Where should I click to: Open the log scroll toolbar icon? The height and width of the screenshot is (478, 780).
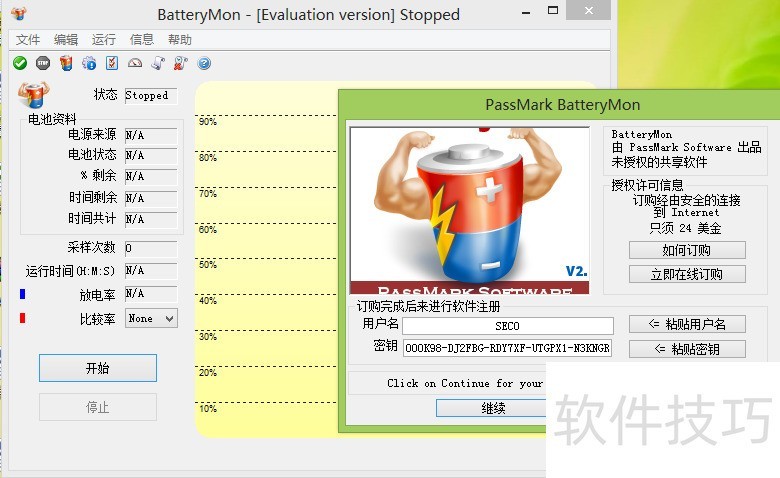[158, 63]
